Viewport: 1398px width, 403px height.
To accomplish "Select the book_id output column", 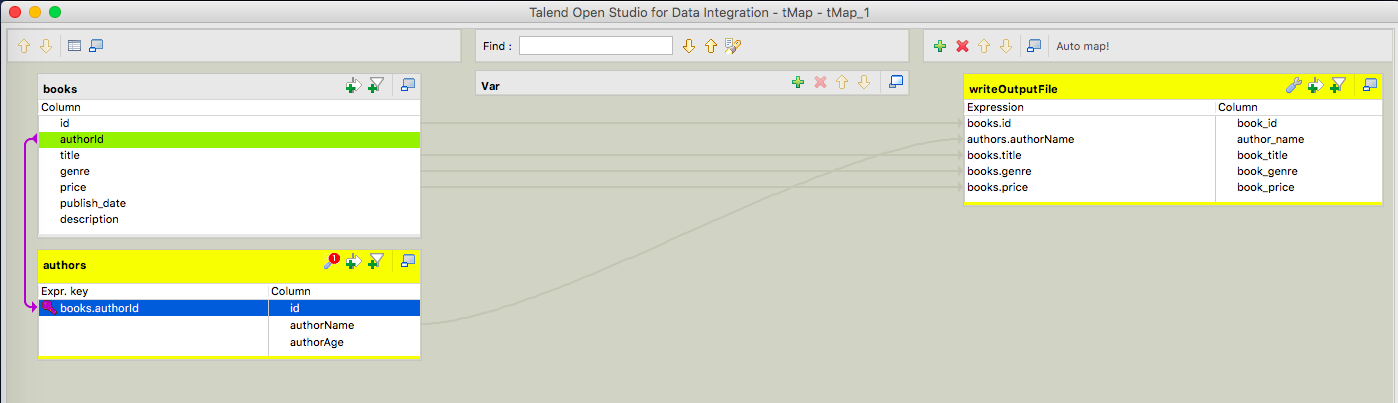I will [1298, 123].
